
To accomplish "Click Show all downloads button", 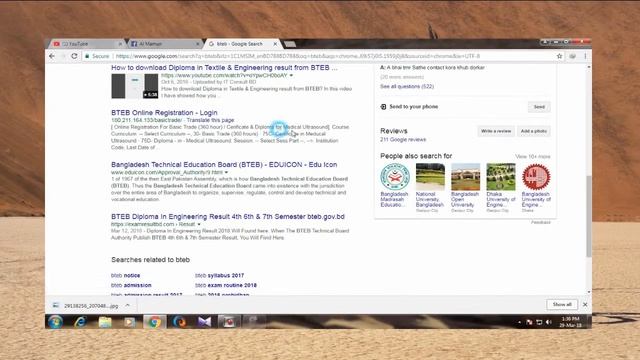I will pyautogui.click(x=562, y=304).
